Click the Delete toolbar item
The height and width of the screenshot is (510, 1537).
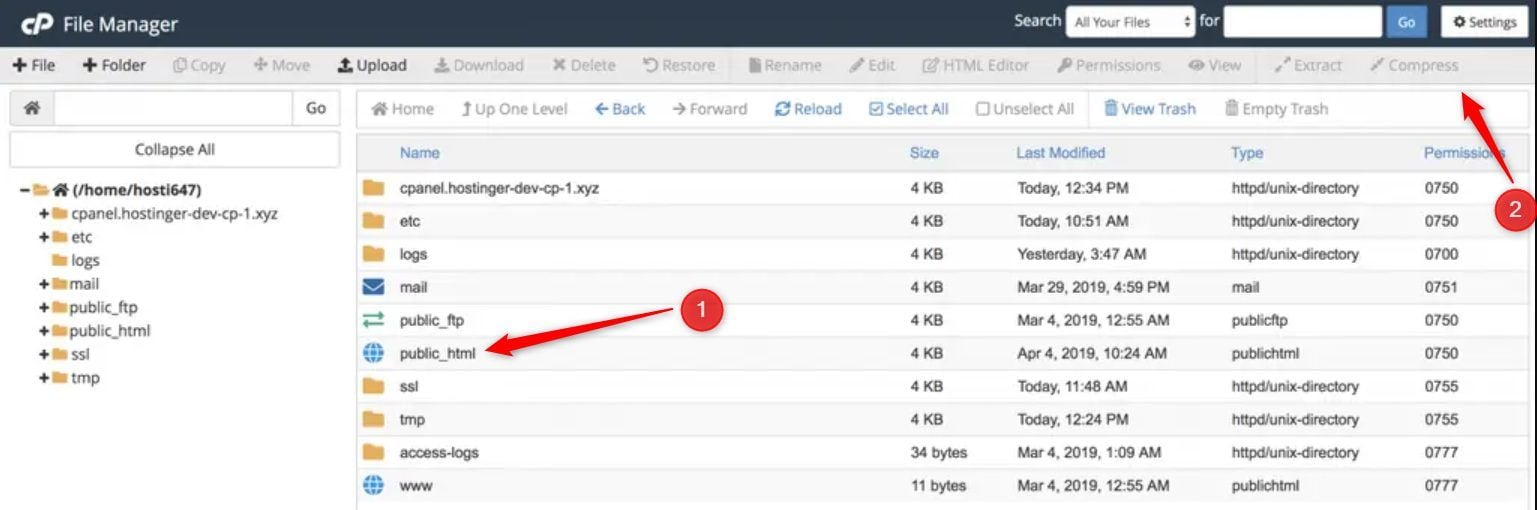click(x=584, y=65)
